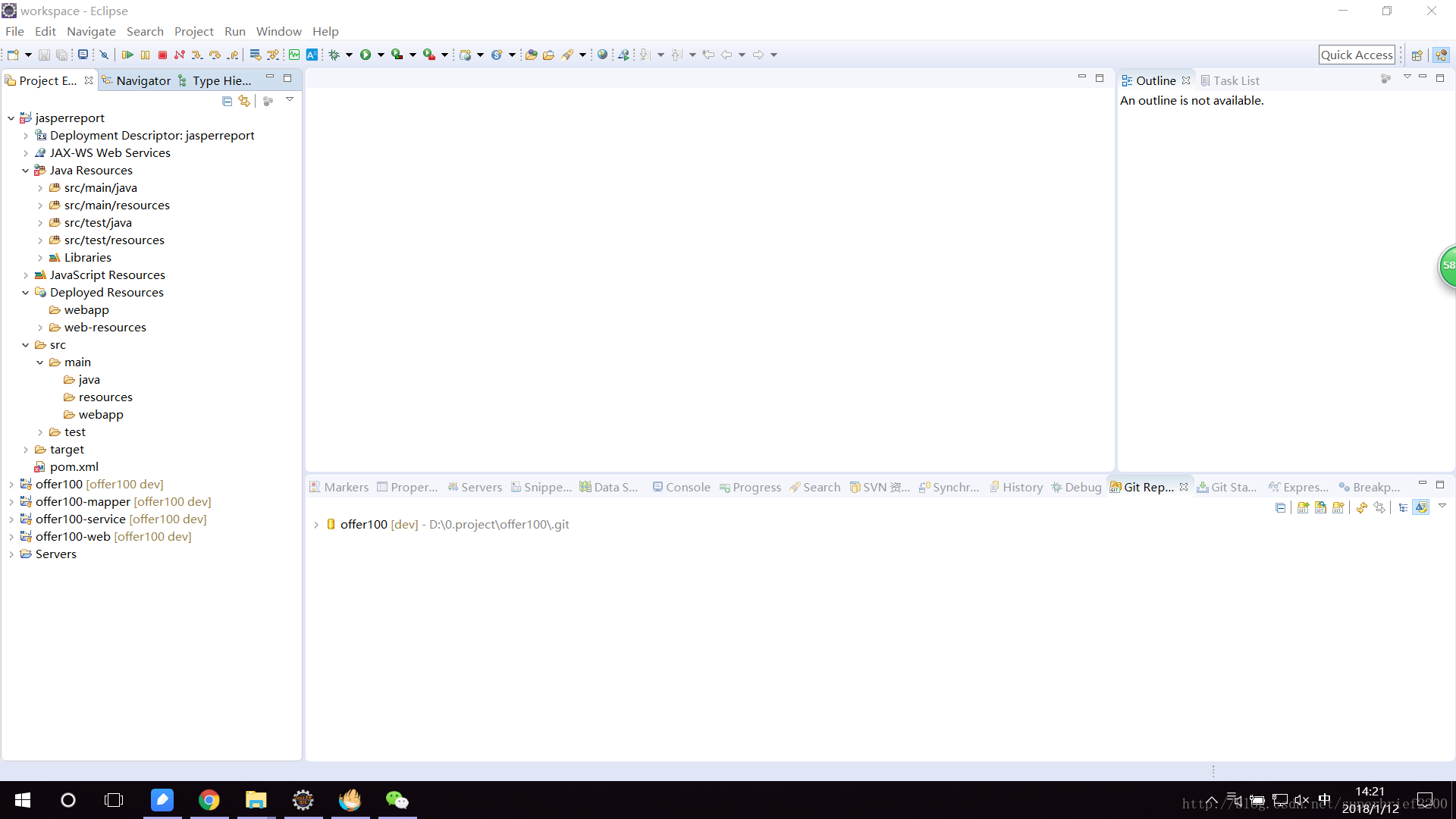Click the Open Web Browser globe icon

pos(602,55)
